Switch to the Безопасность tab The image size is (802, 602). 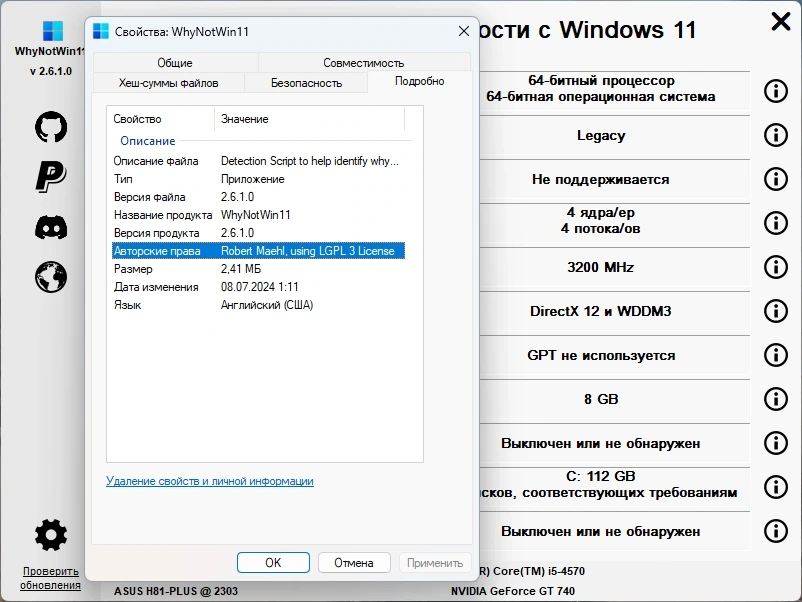coord(306,83)
